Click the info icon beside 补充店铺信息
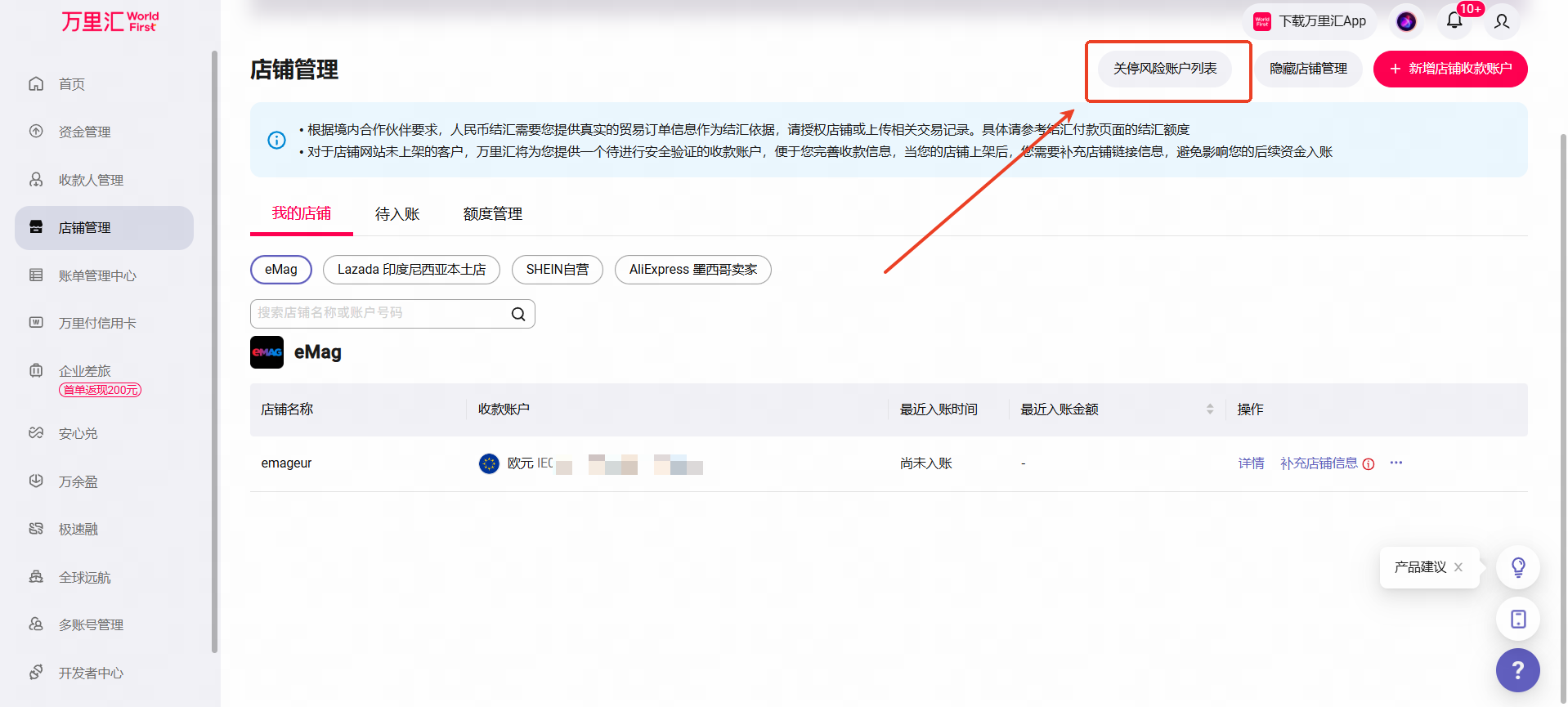Screen dimensions: 1568x707 [x=1369, y=464]
